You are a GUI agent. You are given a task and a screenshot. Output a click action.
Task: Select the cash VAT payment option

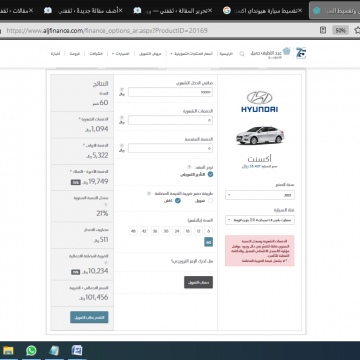178,200
